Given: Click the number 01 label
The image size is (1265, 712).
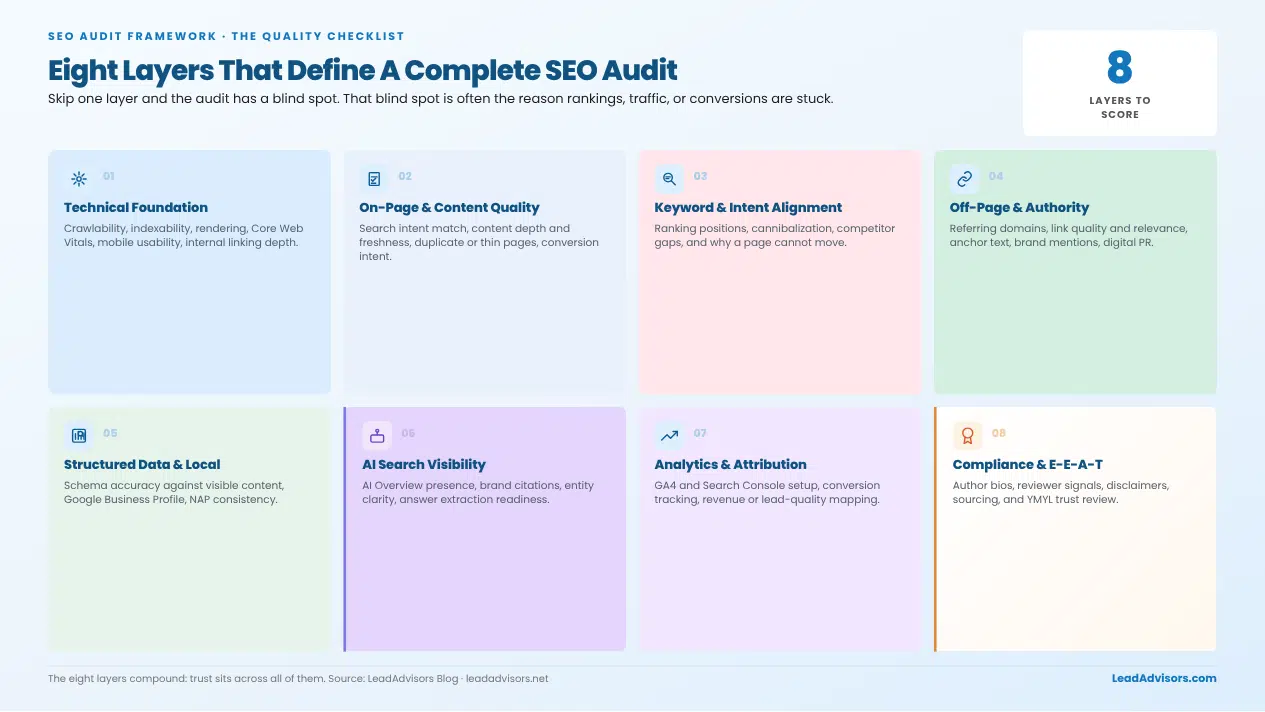Looking at the screenshot, I should tap(108, 176).
